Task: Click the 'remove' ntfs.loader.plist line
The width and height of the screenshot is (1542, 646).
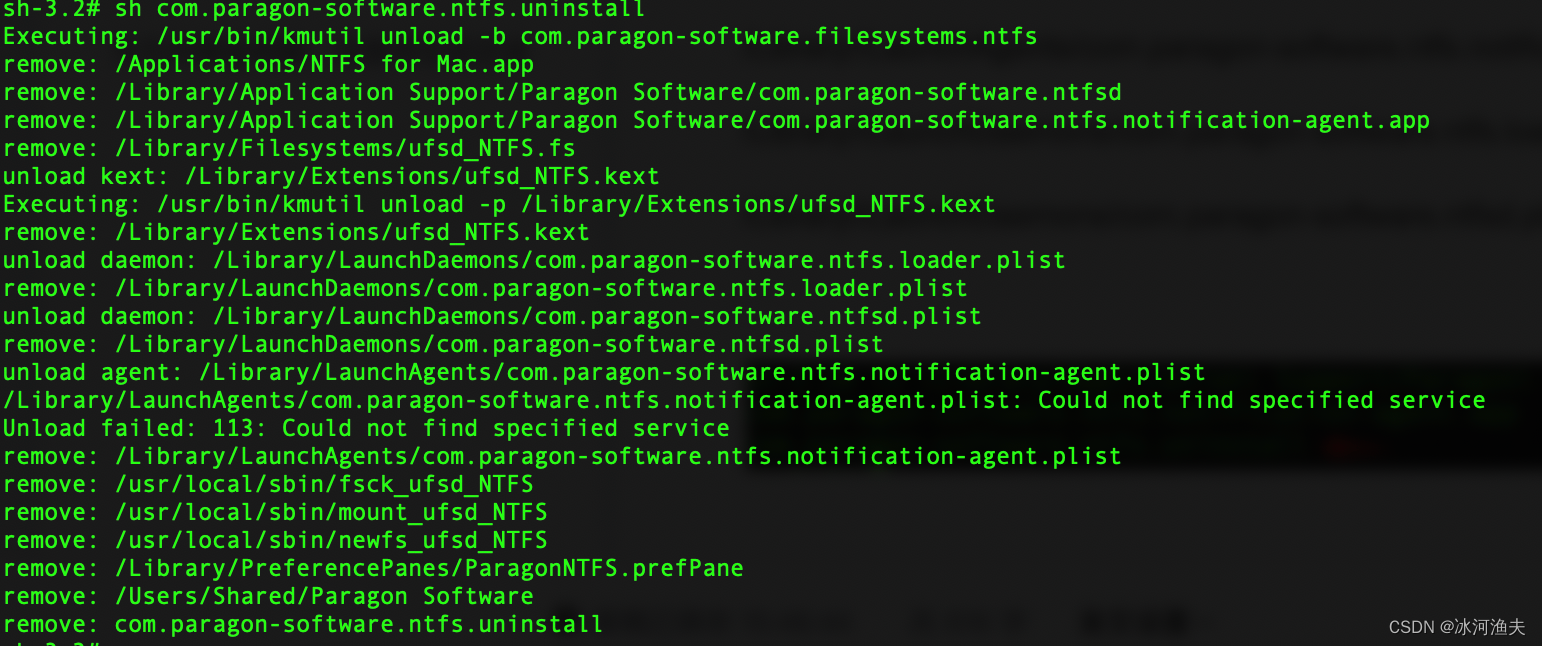Action: pos(484,289)
